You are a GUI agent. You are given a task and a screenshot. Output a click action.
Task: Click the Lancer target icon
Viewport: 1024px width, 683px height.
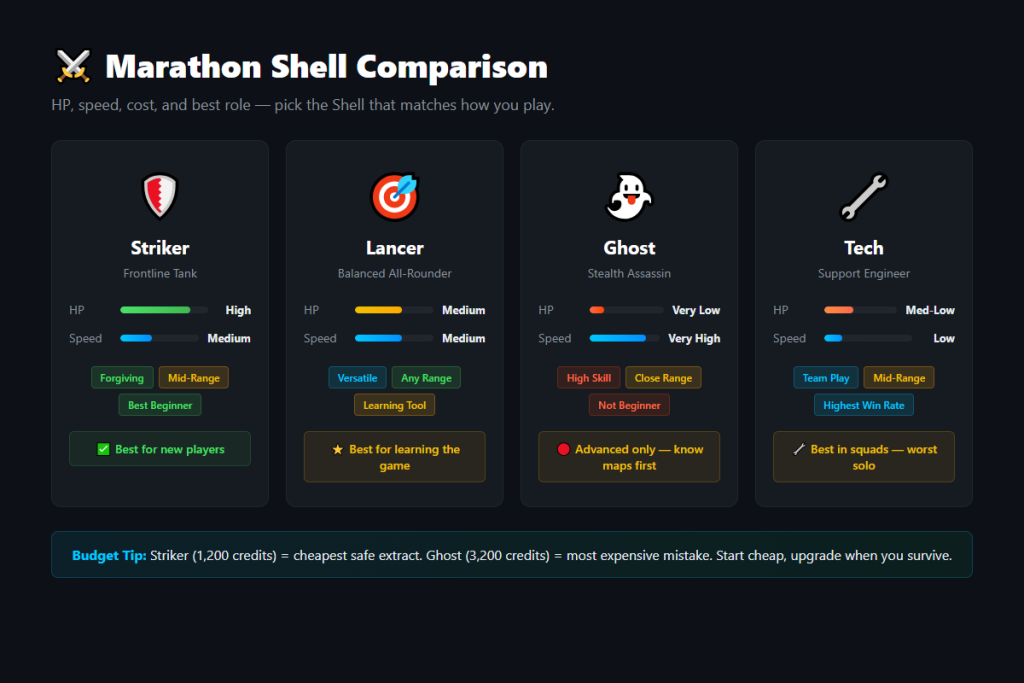394,196
